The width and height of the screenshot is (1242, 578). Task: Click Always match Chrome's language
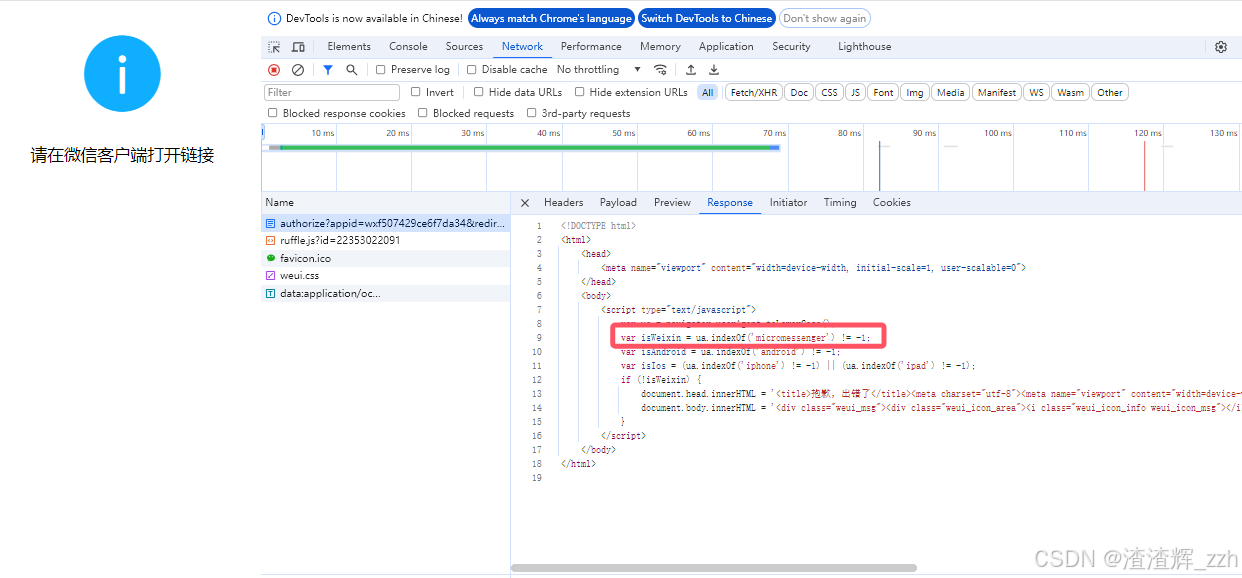pyautogui.click(x=551, y=18)
